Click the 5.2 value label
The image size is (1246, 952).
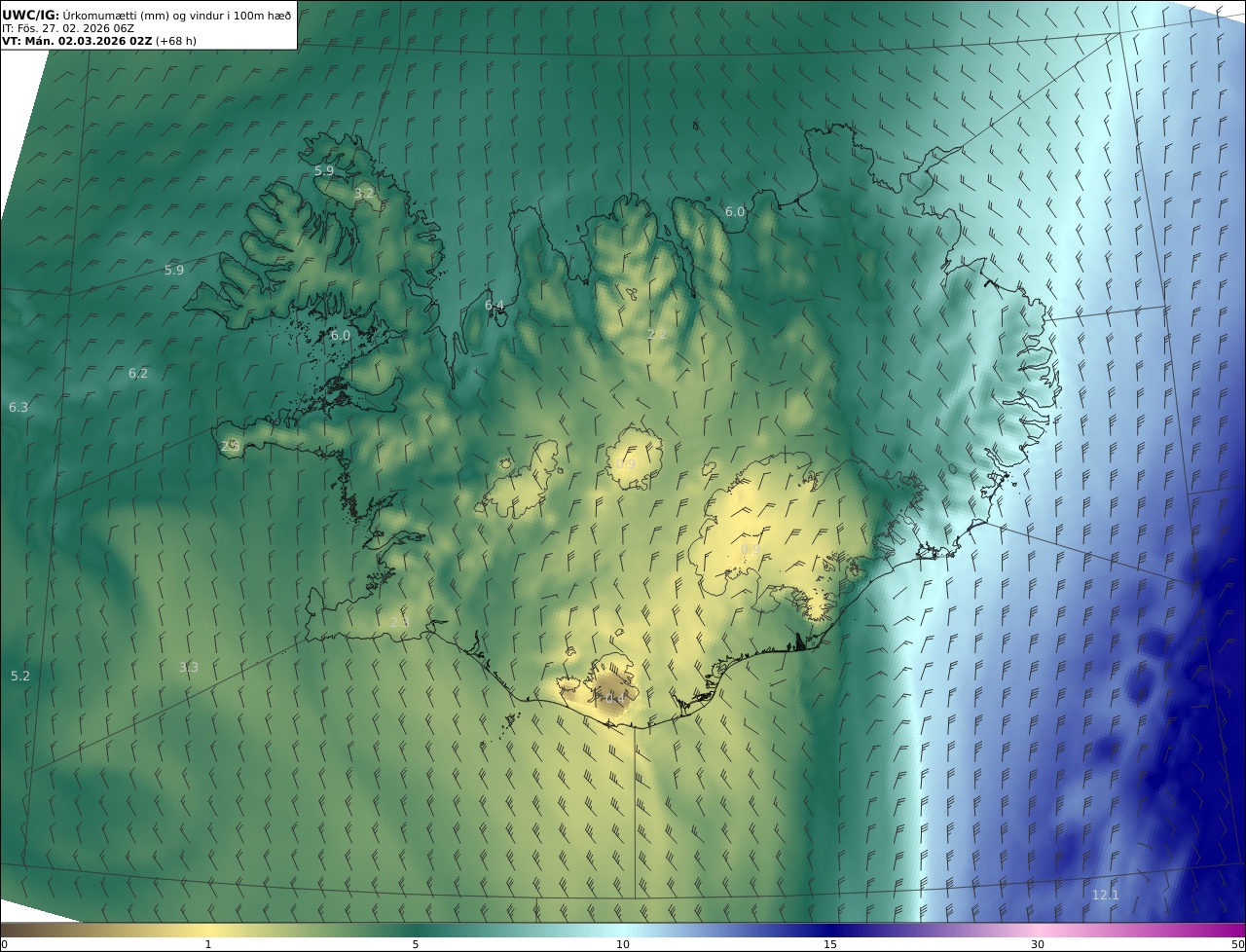pyautogui.click(x=20, y=676)
